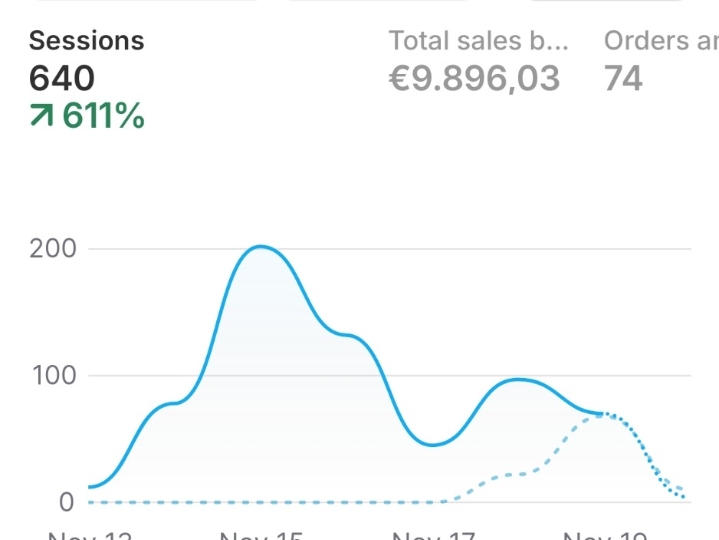This screenshot has height=540, width=719.
Task: Click the €9.896,03 total sales value
Action: [x=474, y=78]
